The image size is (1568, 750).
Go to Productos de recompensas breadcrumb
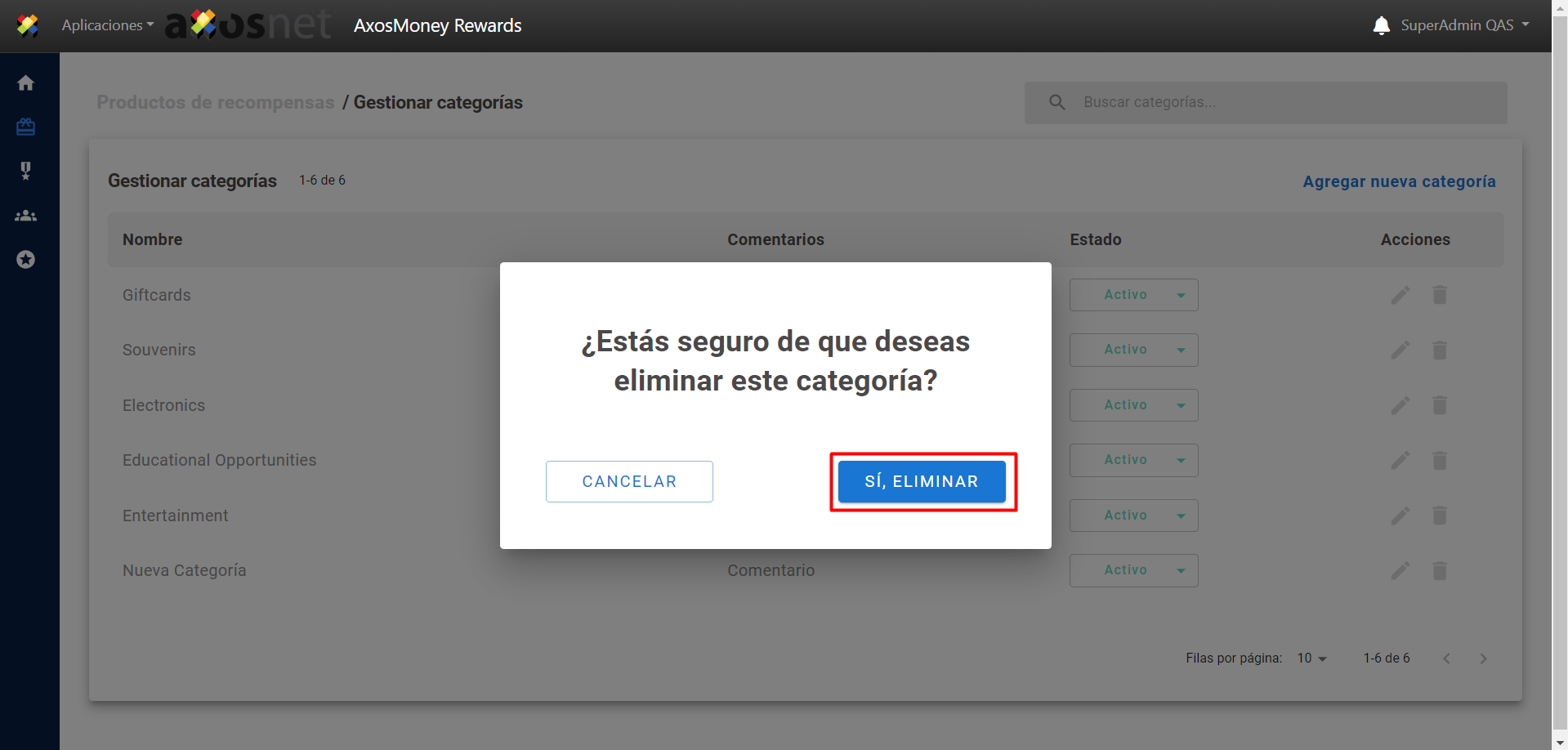click(216, 103)
